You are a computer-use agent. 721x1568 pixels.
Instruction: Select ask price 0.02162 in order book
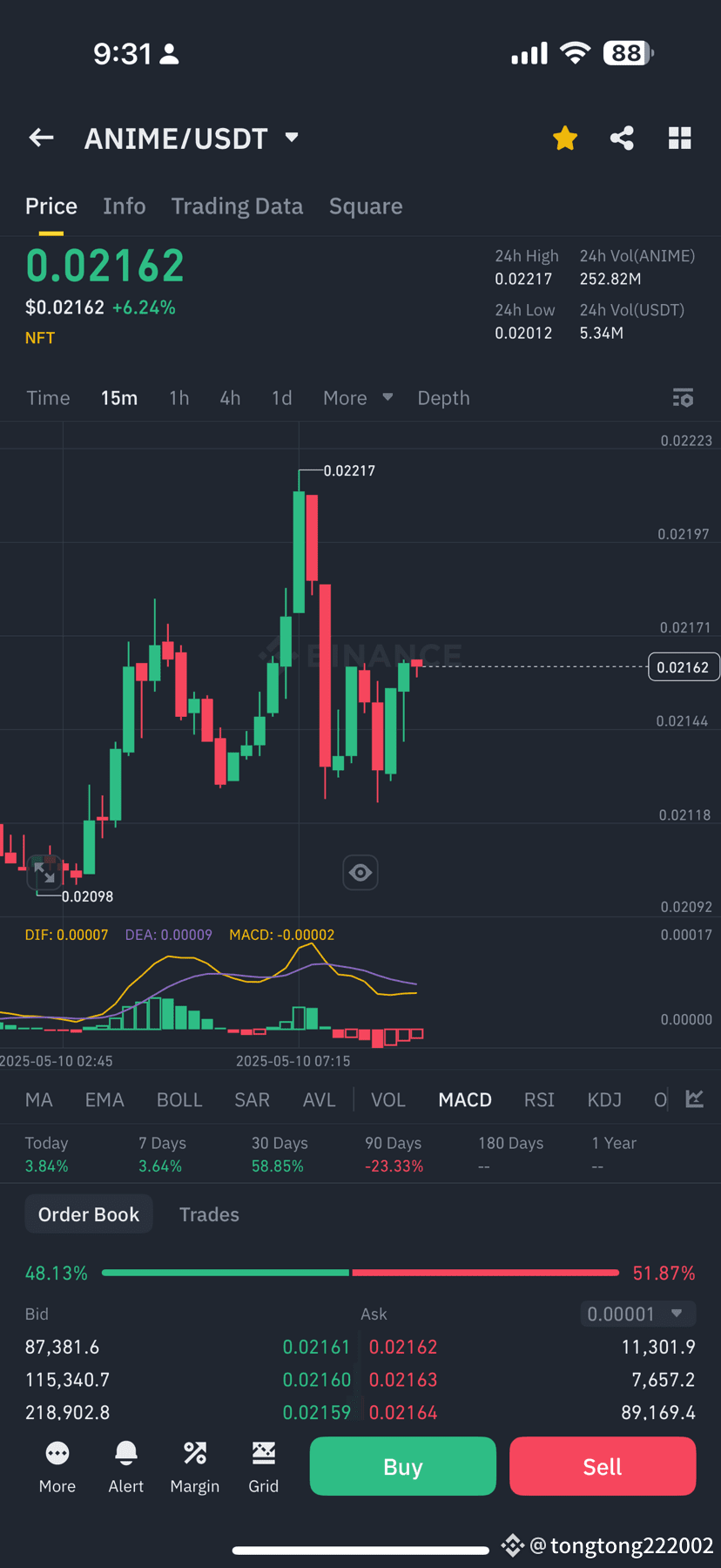(403, 1347)
